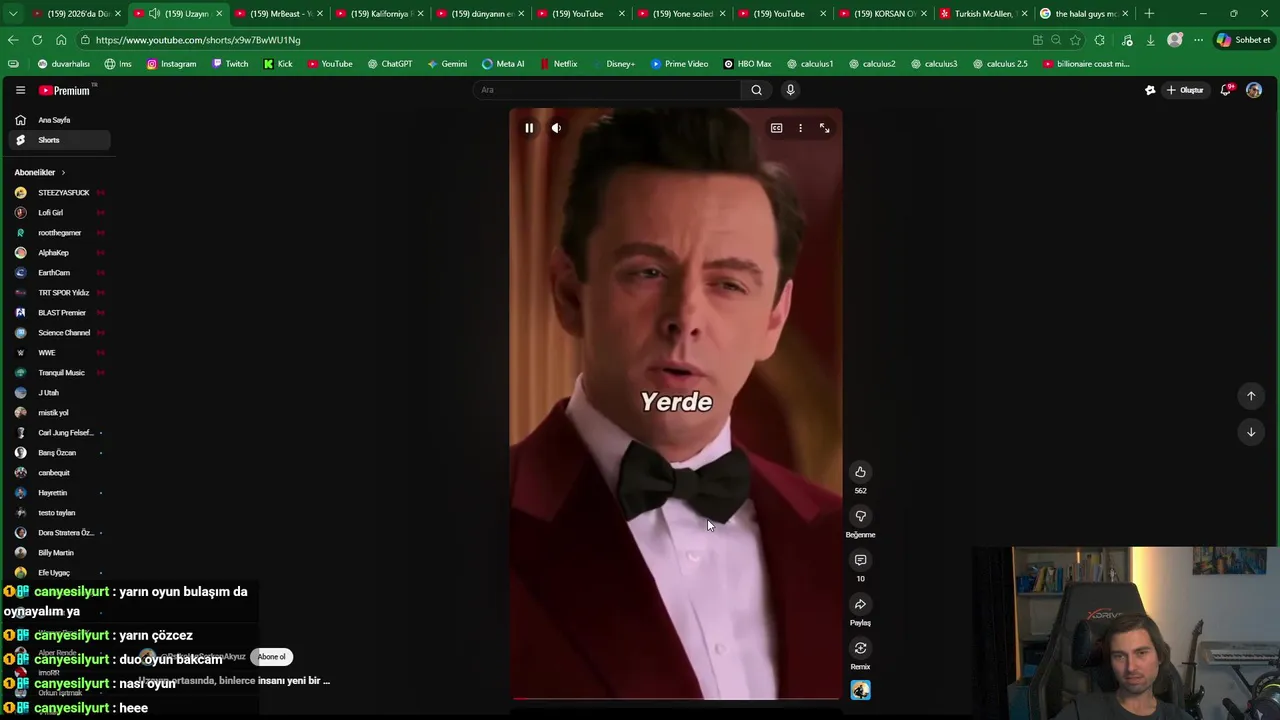Open the notifications bell

click(1226, 90)
